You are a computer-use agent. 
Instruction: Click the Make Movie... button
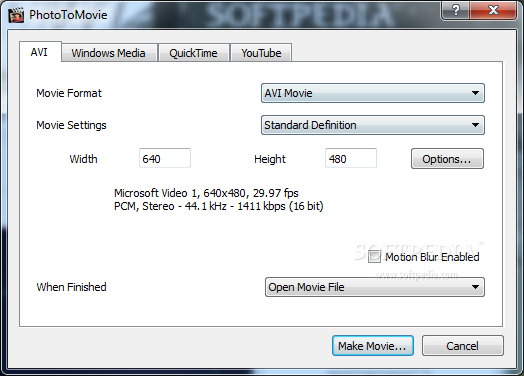(373, 346)
